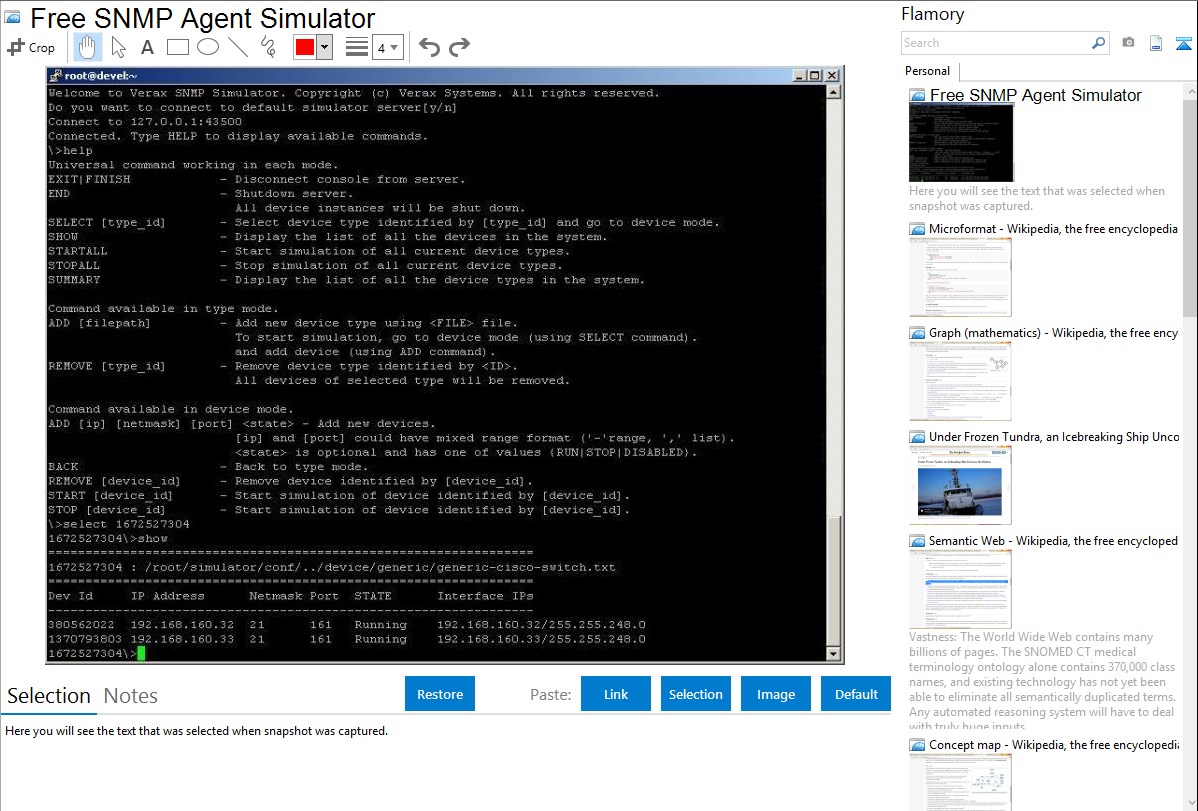Select the Crop tool
The height and width of the screenshot is (811, 1198).
pyautogui.click(x=31, y=47)
